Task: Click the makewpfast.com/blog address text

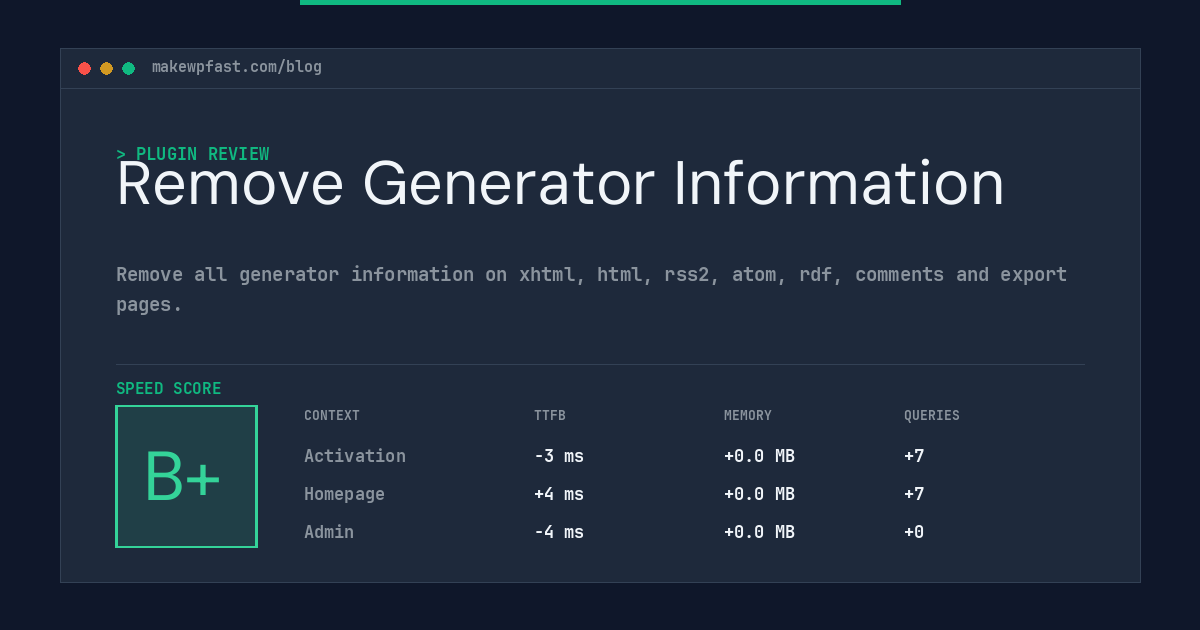Action: pyautogui.click(x=237, y=67)
